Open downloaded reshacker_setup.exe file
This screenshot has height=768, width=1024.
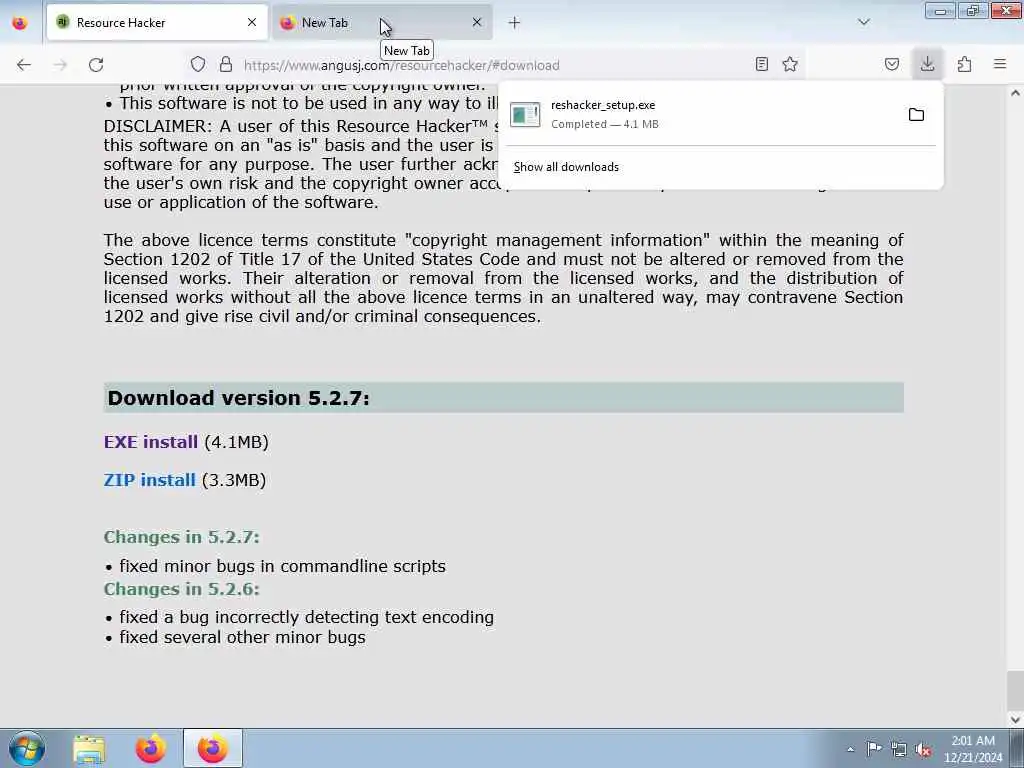[700, 114]
